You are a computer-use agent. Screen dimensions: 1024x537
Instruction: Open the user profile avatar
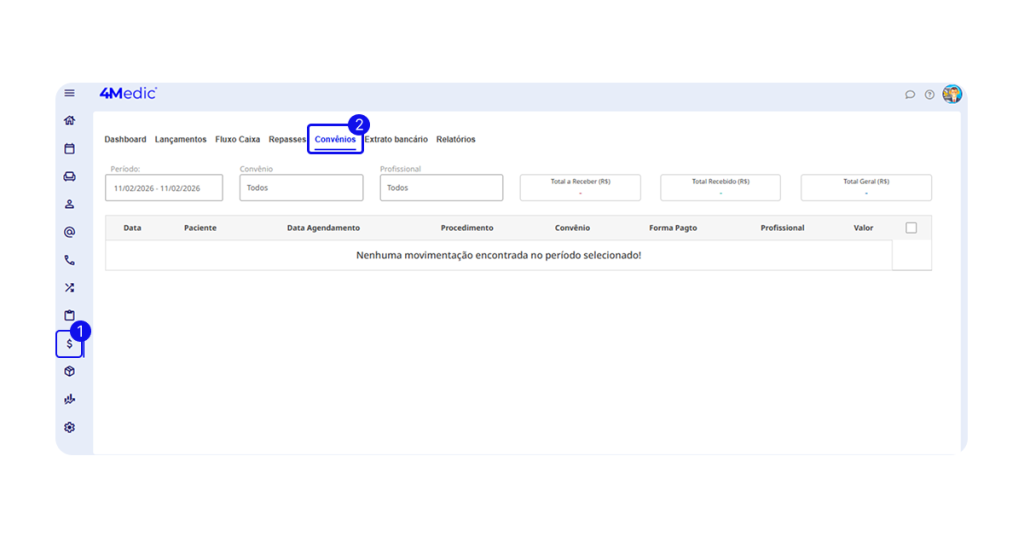point(952,94)
